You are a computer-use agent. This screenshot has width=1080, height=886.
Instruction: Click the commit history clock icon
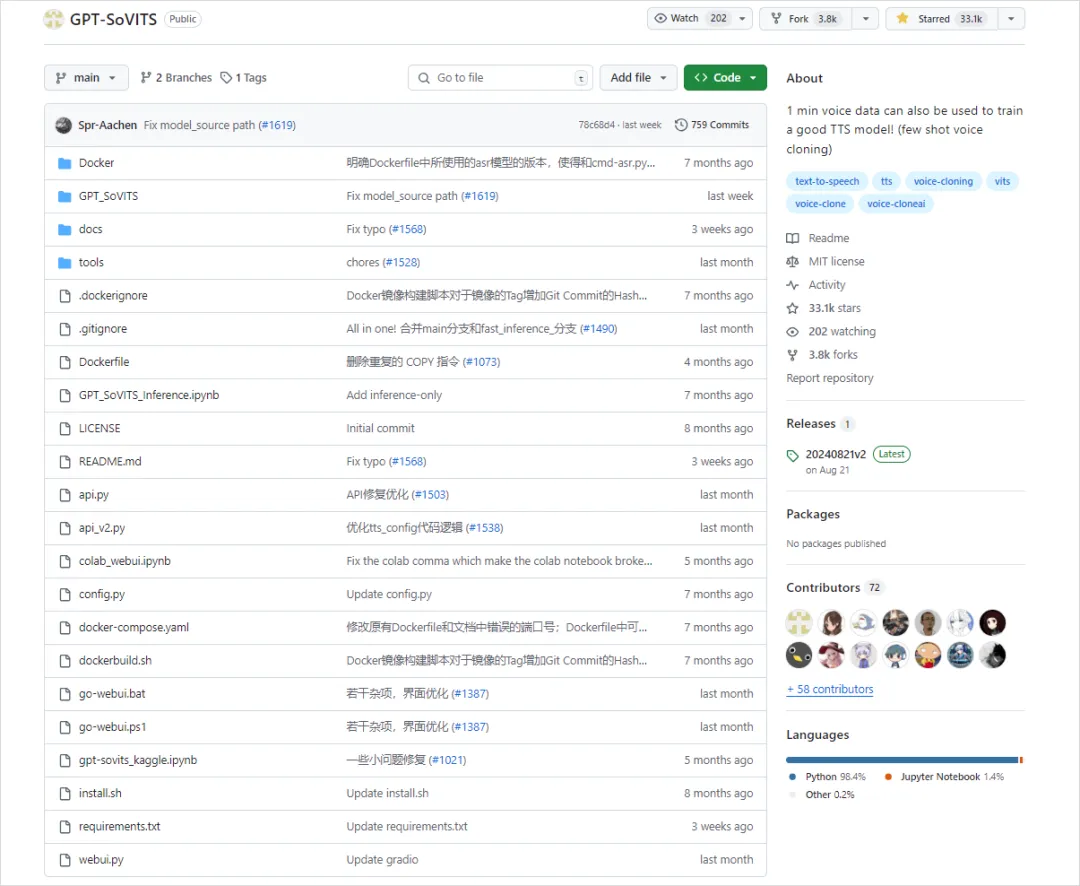[x=681, y=125]
